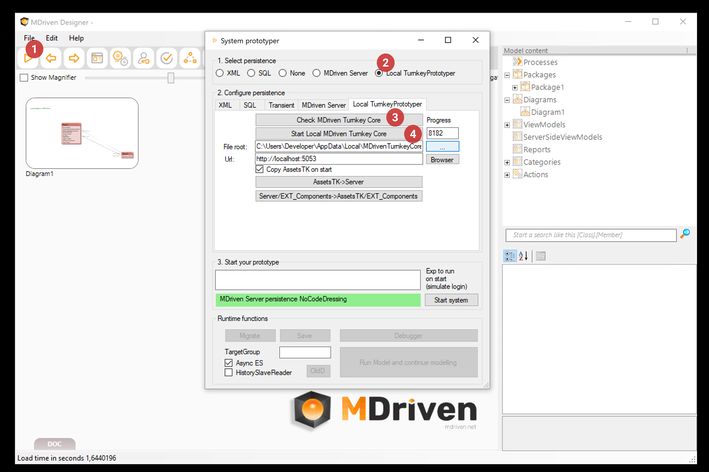The height and width of the screenshot is (472, 709).
Task: Click the file root browse '...' button
Action: (x=442, y=146)
